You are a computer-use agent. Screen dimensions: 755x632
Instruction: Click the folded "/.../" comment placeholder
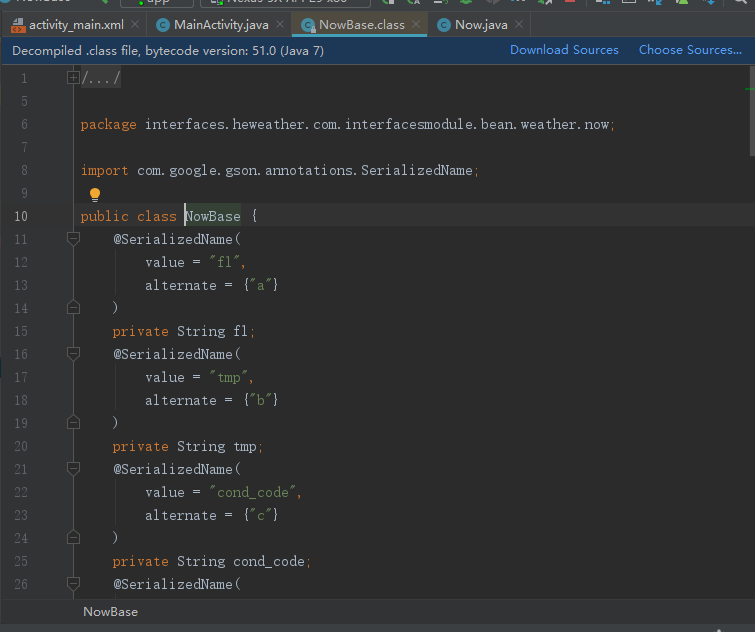coord(101,78)
